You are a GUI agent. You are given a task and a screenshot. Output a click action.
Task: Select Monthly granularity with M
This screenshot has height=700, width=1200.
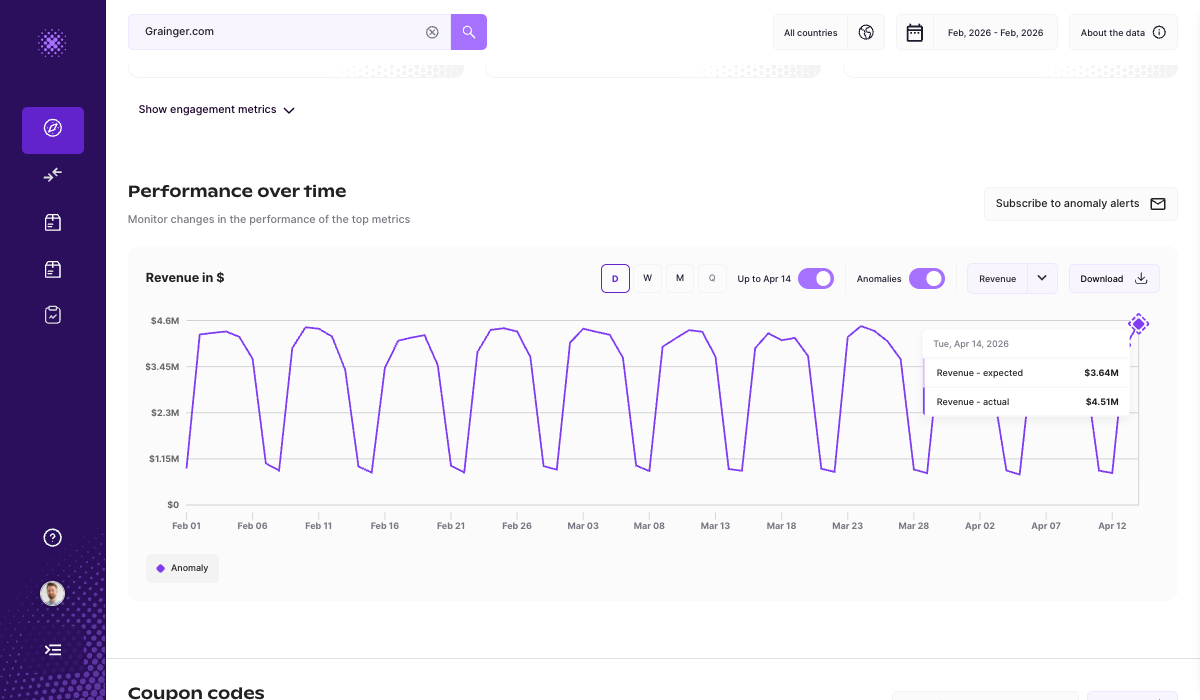click(x=680, y=278)
